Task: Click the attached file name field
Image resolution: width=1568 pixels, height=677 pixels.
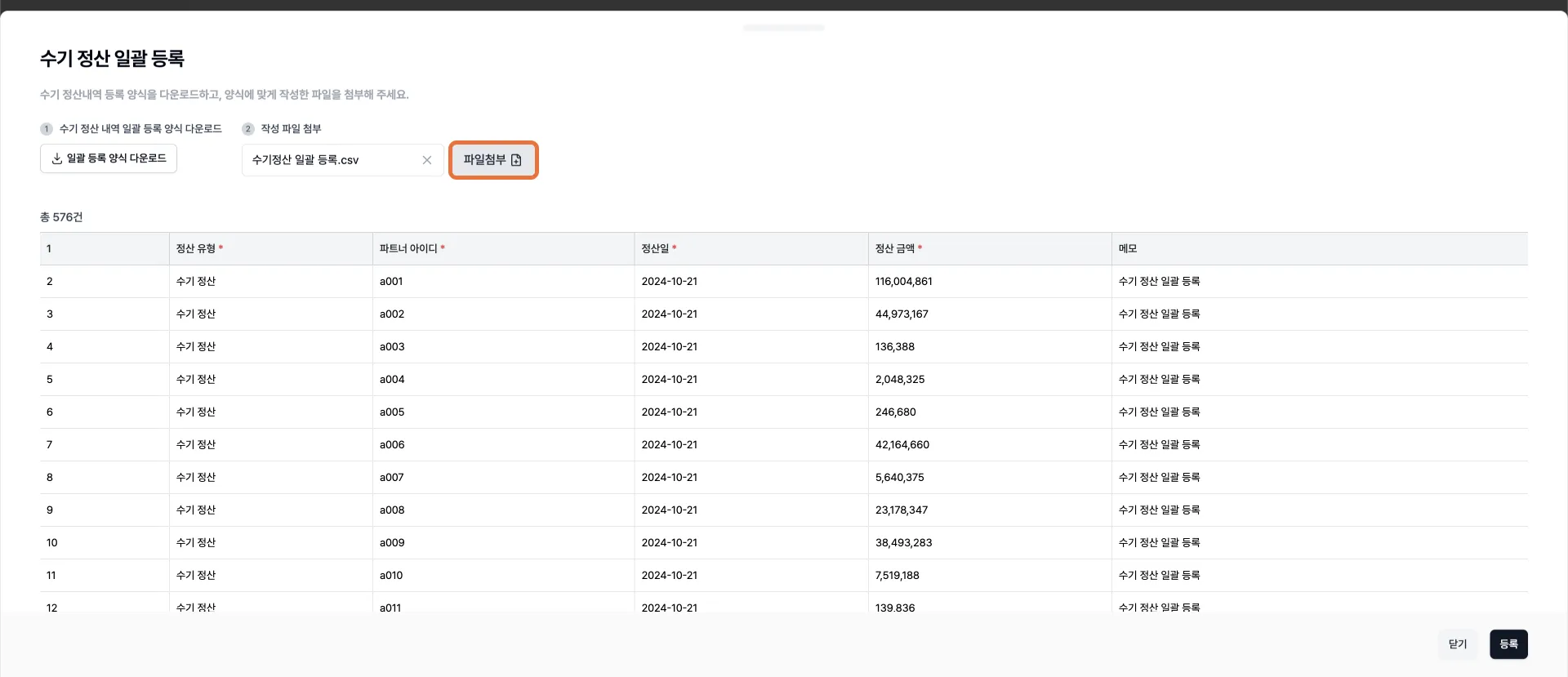Action: [x=331, y=160]
